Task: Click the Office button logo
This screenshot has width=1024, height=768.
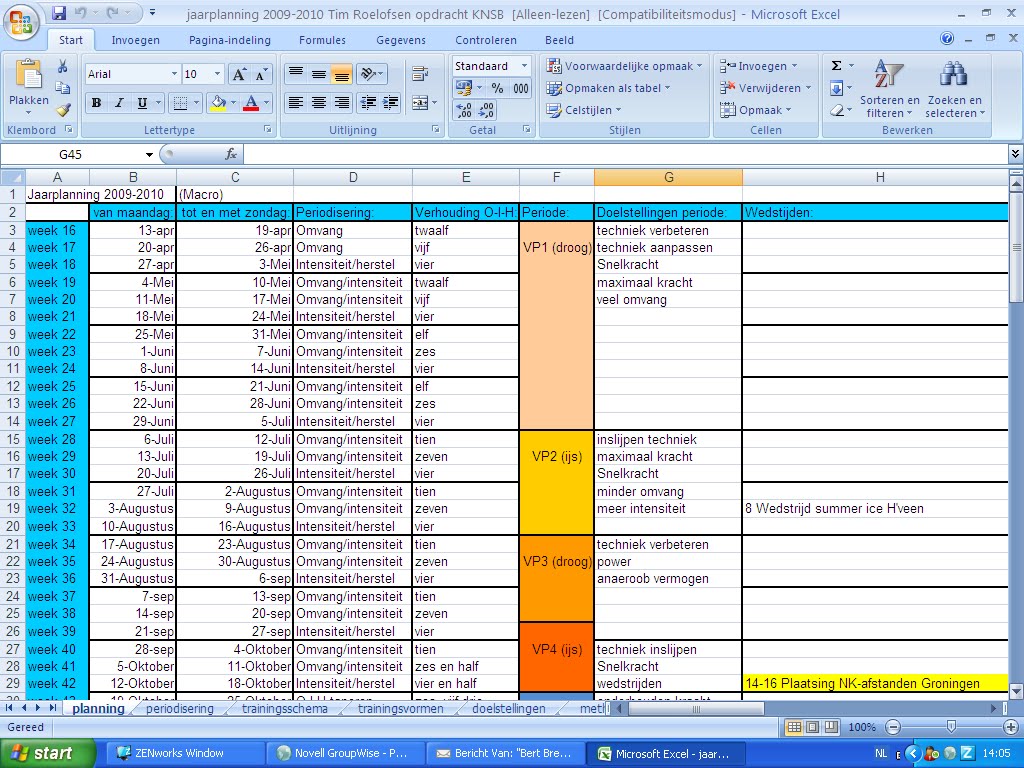Action: coord(21,22)
